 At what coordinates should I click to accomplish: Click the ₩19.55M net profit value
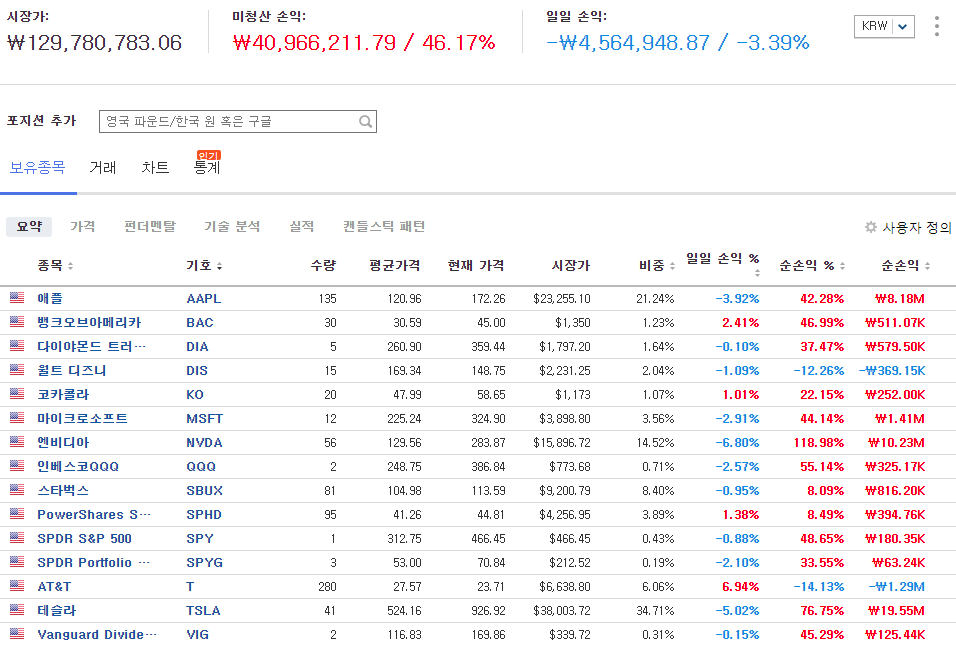896,611
